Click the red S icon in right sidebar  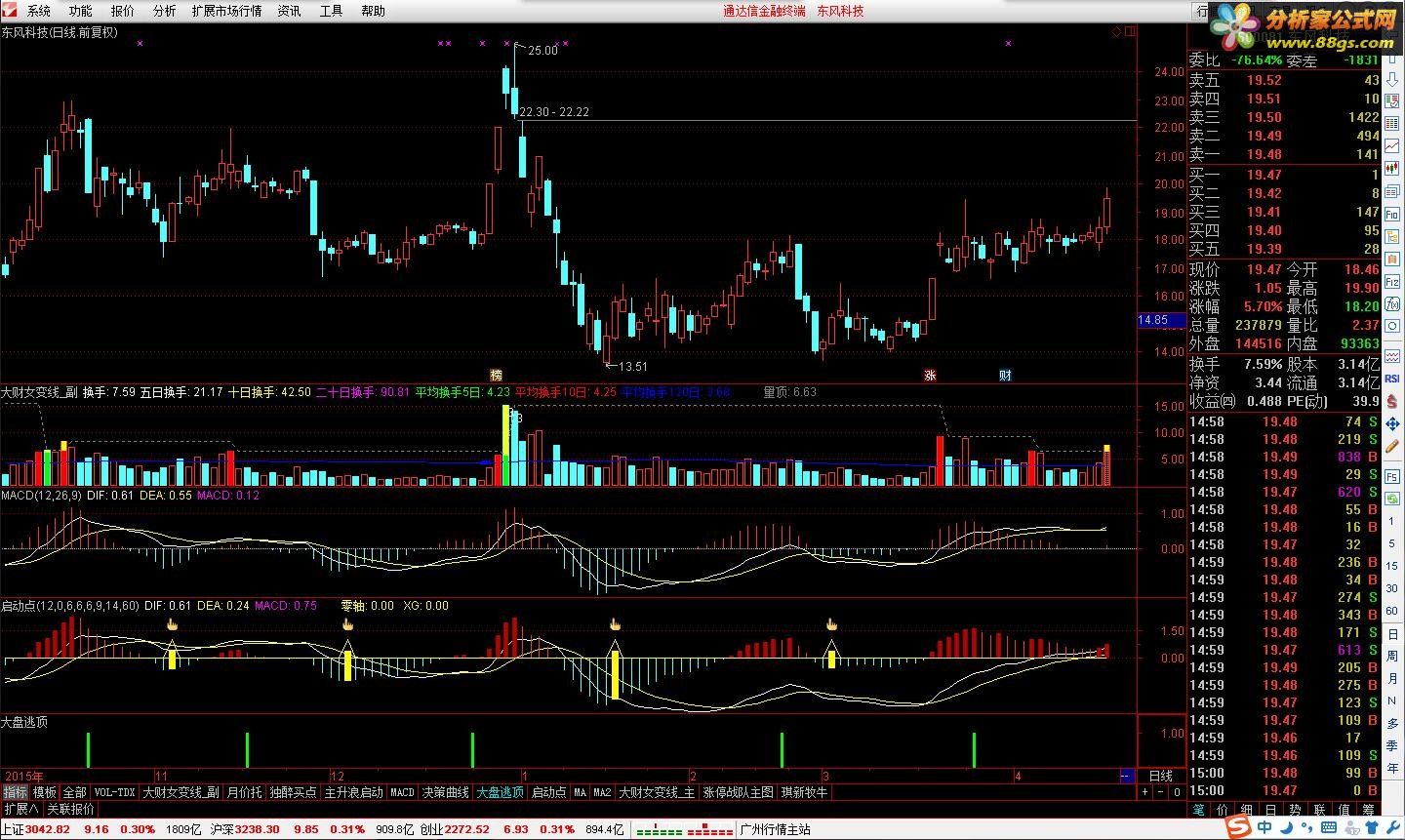pos(1392,401)
